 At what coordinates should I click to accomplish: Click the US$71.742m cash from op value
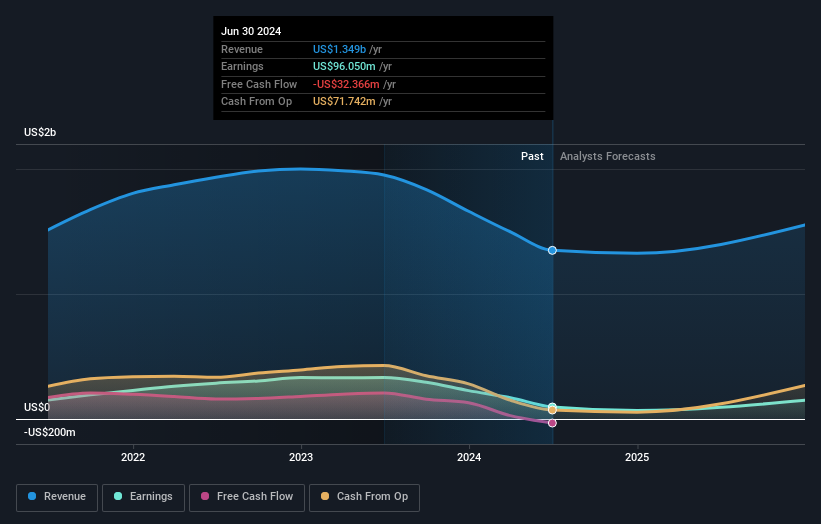click(x=344, y=102)
